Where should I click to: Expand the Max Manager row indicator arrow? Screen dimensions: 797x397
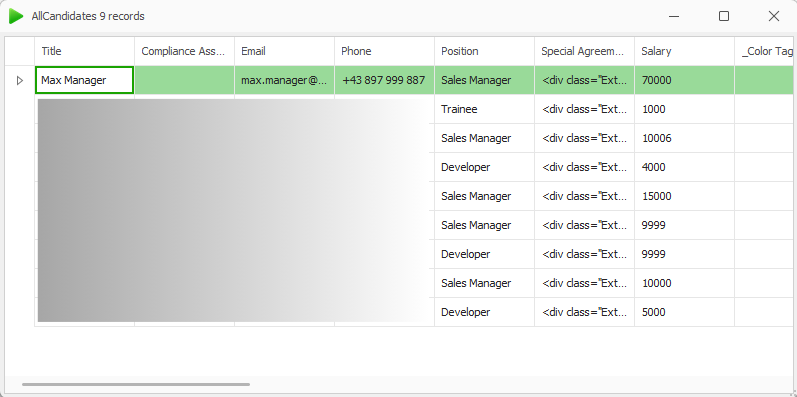[20, 80]
